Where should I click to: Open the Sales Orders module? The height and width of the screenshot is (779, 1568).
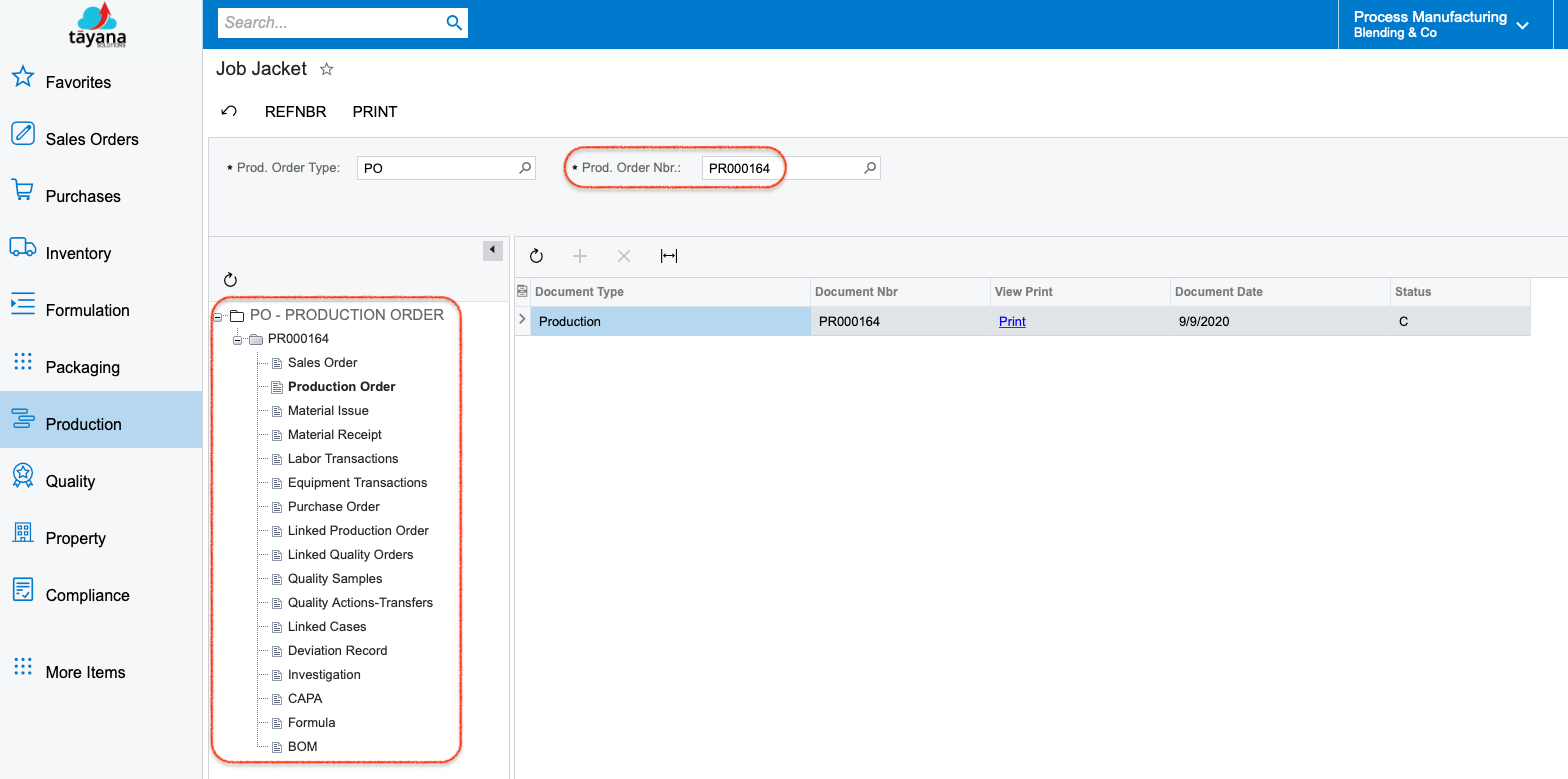(x=101, y=139)
